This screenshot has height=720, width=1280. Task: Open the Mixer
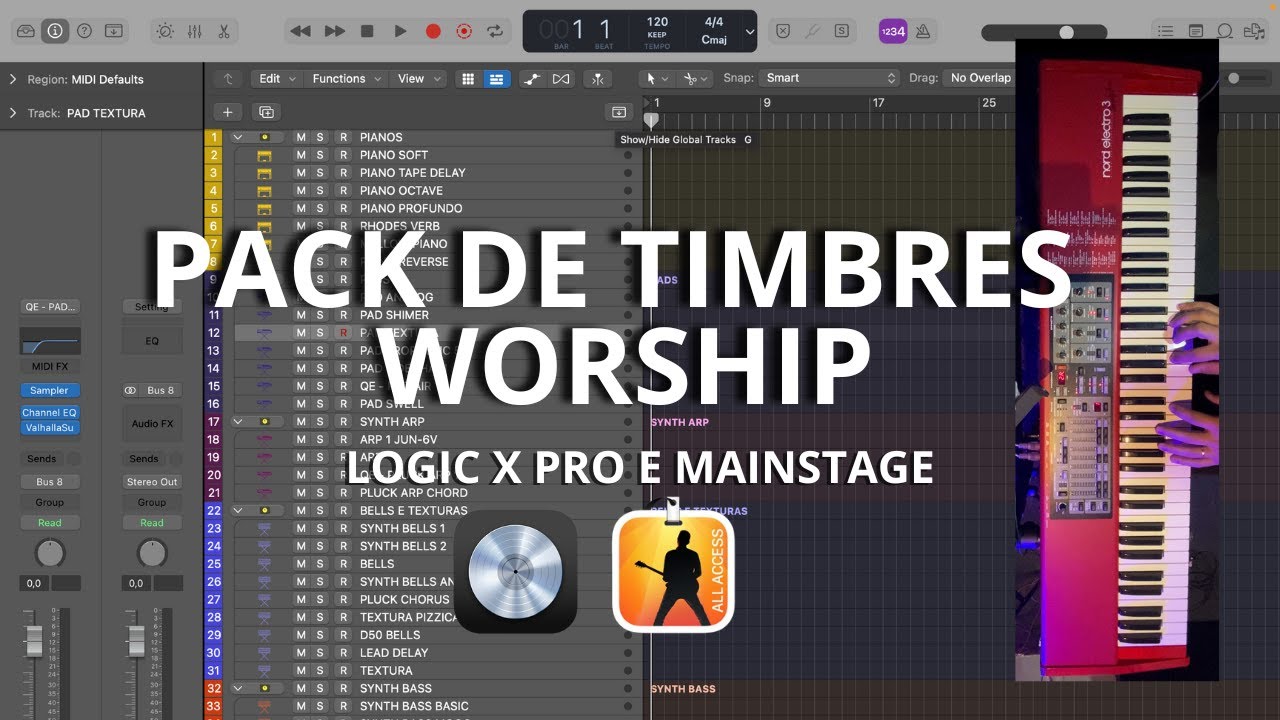(x=195, y=31)
